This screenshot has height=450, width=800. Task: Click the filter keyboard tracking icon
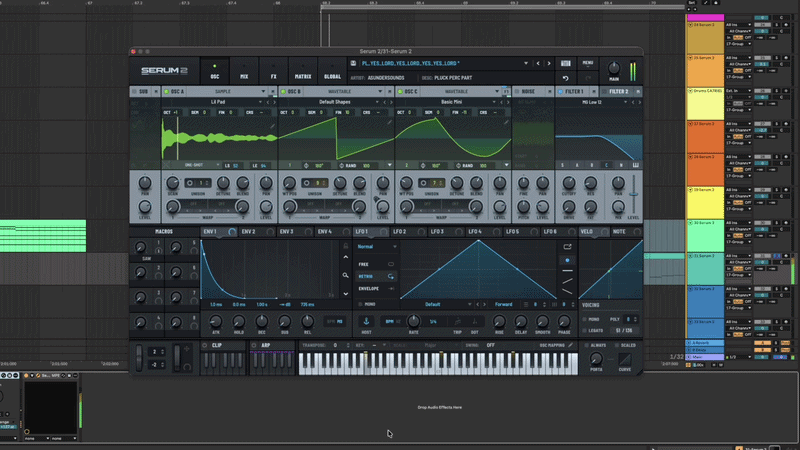point(635,165)
